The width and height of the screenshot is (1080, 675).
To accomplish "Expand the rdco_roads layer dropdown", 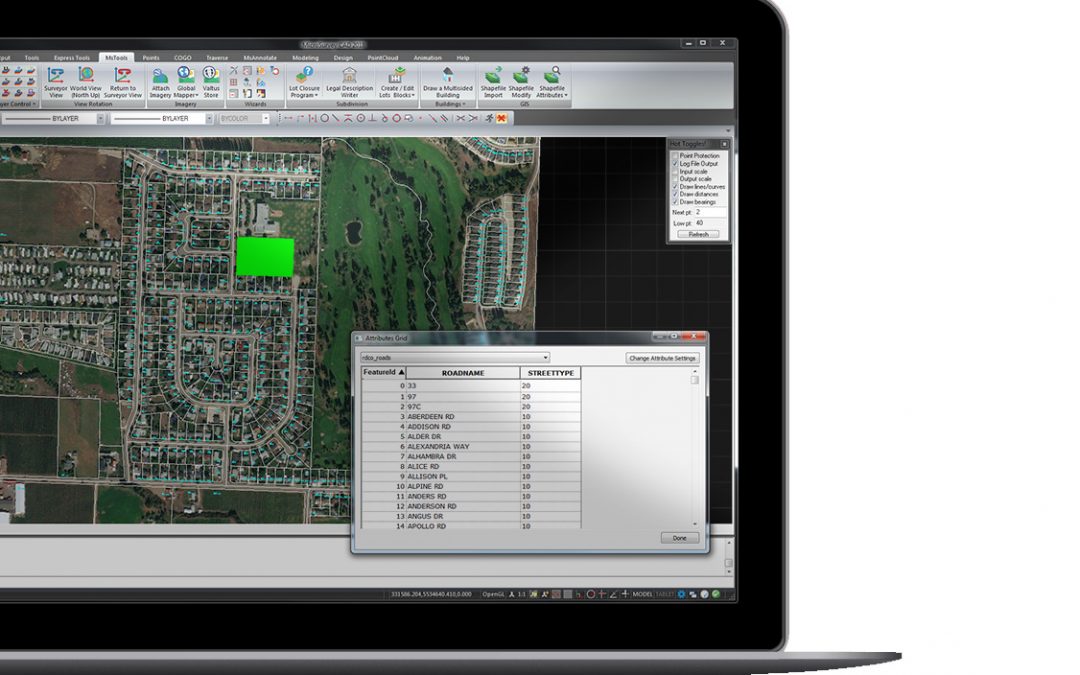I will pos(545,358).
